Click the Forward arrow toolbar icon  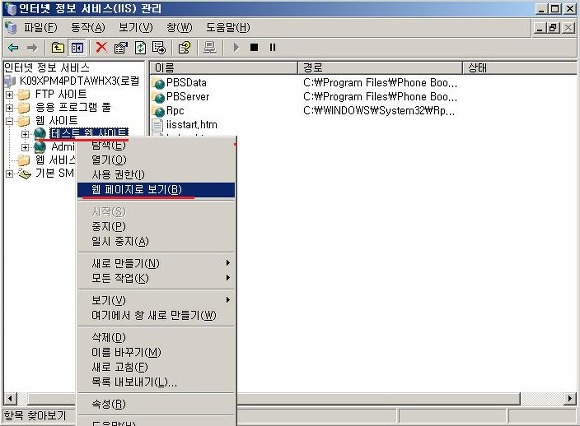[x=32, y=48]
